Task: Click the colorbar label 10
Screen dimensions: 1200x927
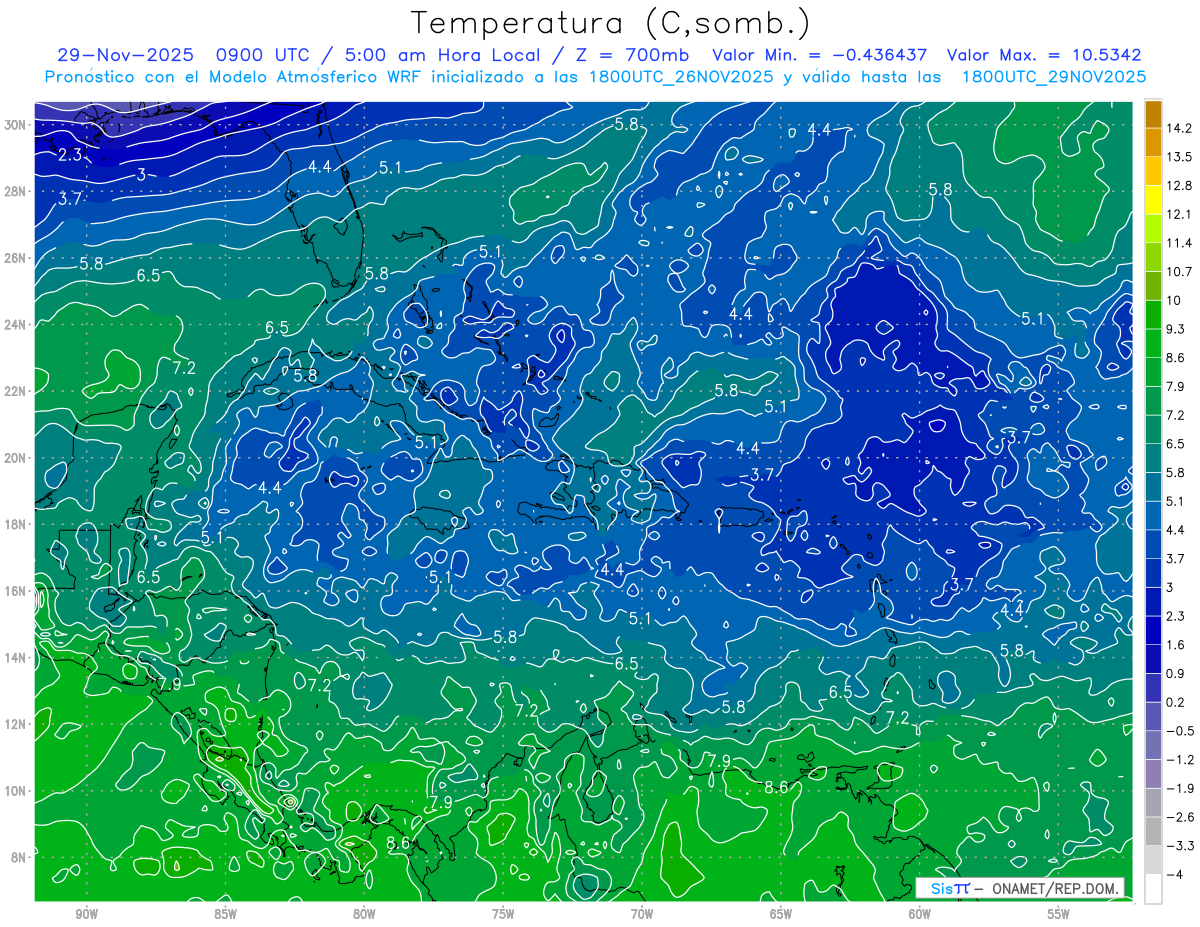Action: [x=1174, y=301]
